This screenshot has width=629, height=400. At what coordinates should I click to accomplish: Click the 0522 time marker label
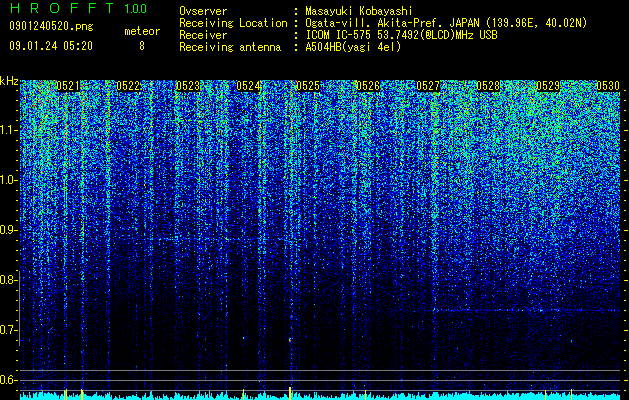click(x=128, y=86)
